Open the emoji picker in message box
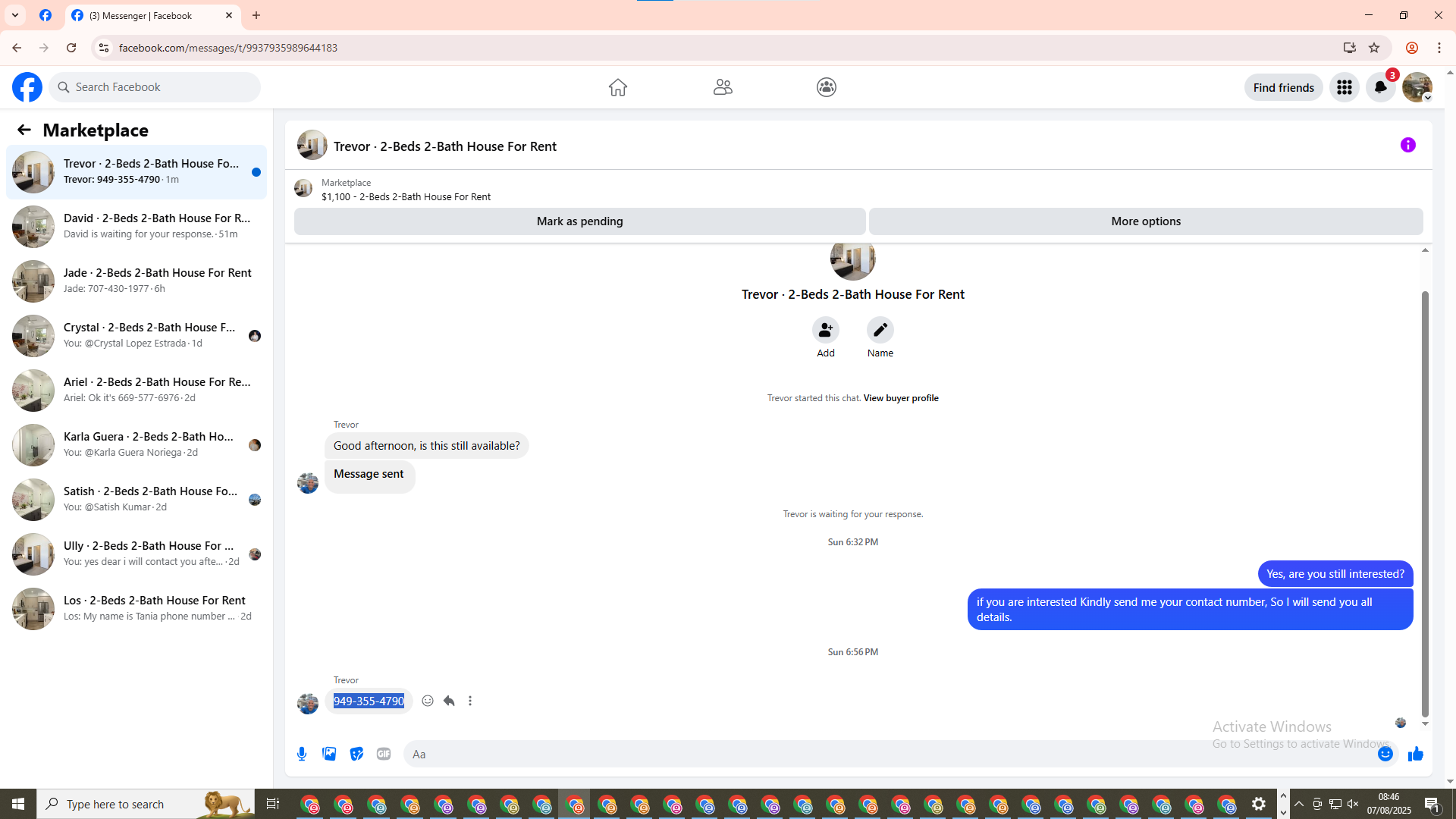This screenshot has height=819, width=1456. pyautogui.click(x=1385, y=754)
